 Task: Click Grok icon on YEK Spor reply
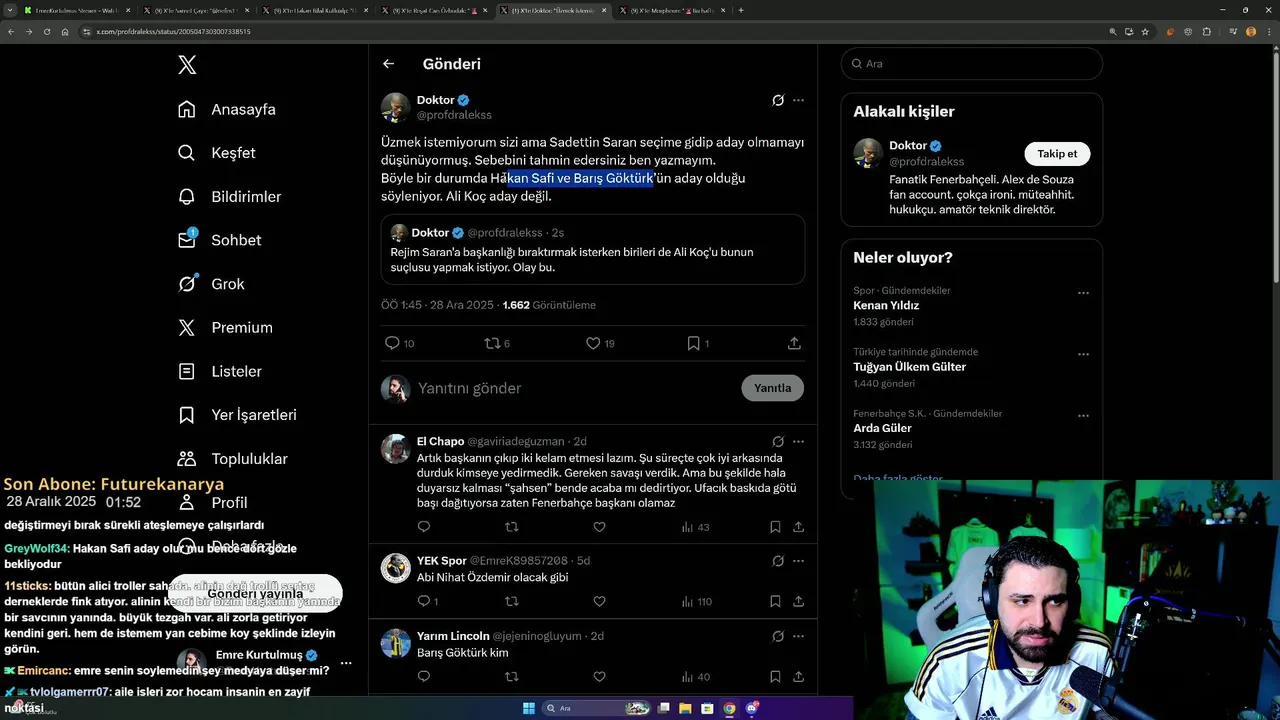778,561
